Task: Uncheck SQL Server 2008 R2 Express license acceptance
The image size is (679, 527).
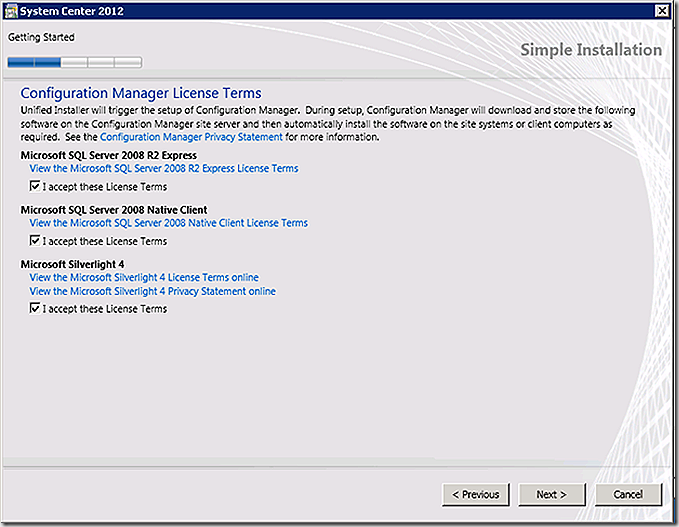Action: pyautogui.click(x=35, y=187)
